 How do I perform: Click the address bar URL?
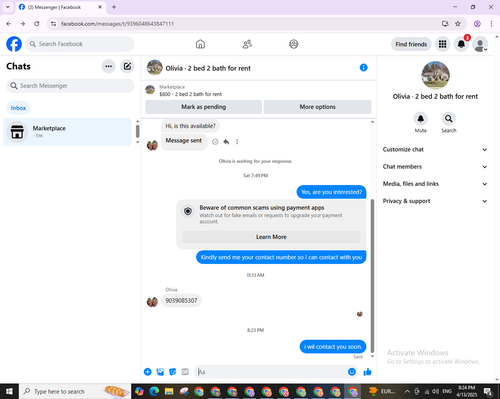117,24
